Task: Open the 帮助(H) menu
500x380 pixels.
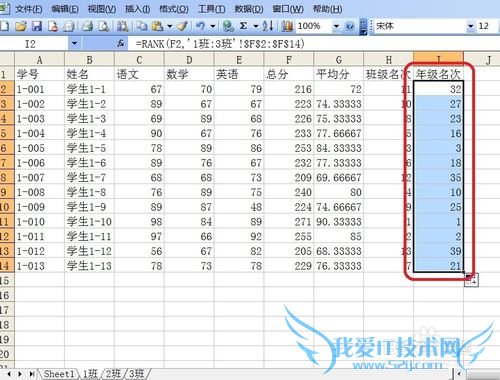Action: [328, 9]
